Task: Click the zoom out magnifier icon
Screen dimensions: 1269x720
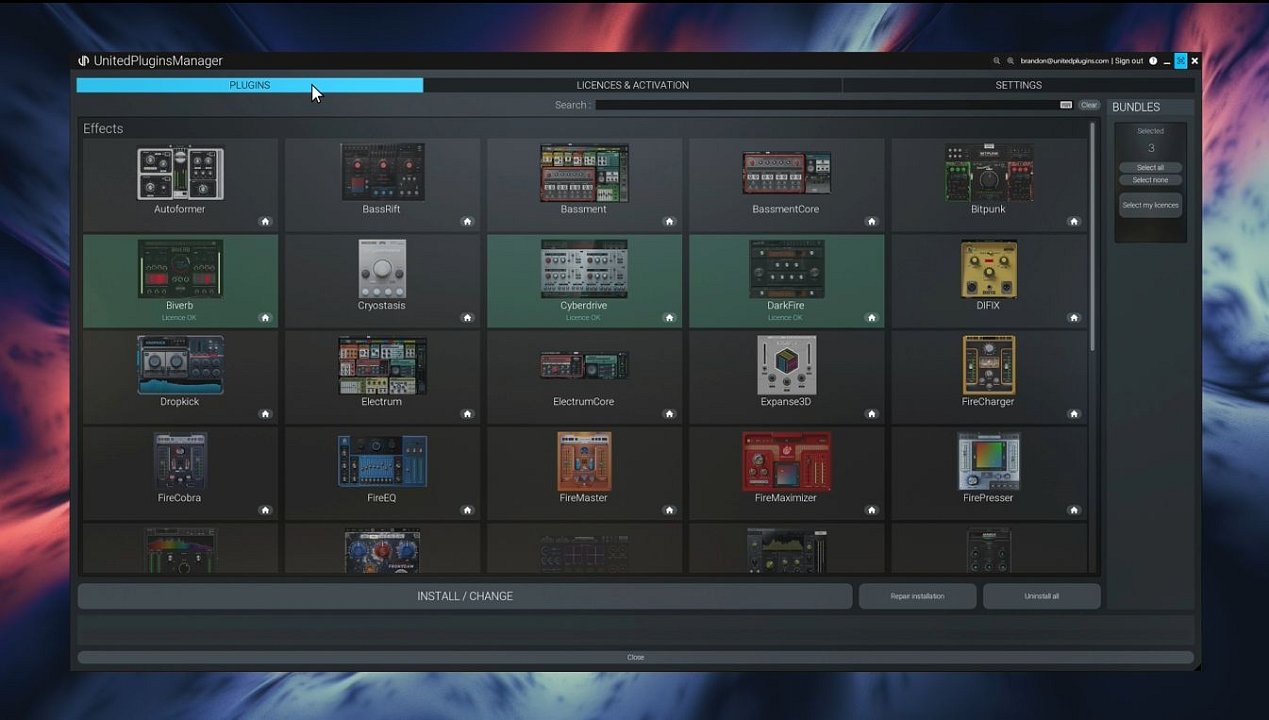Action: (x=996, y=61)
